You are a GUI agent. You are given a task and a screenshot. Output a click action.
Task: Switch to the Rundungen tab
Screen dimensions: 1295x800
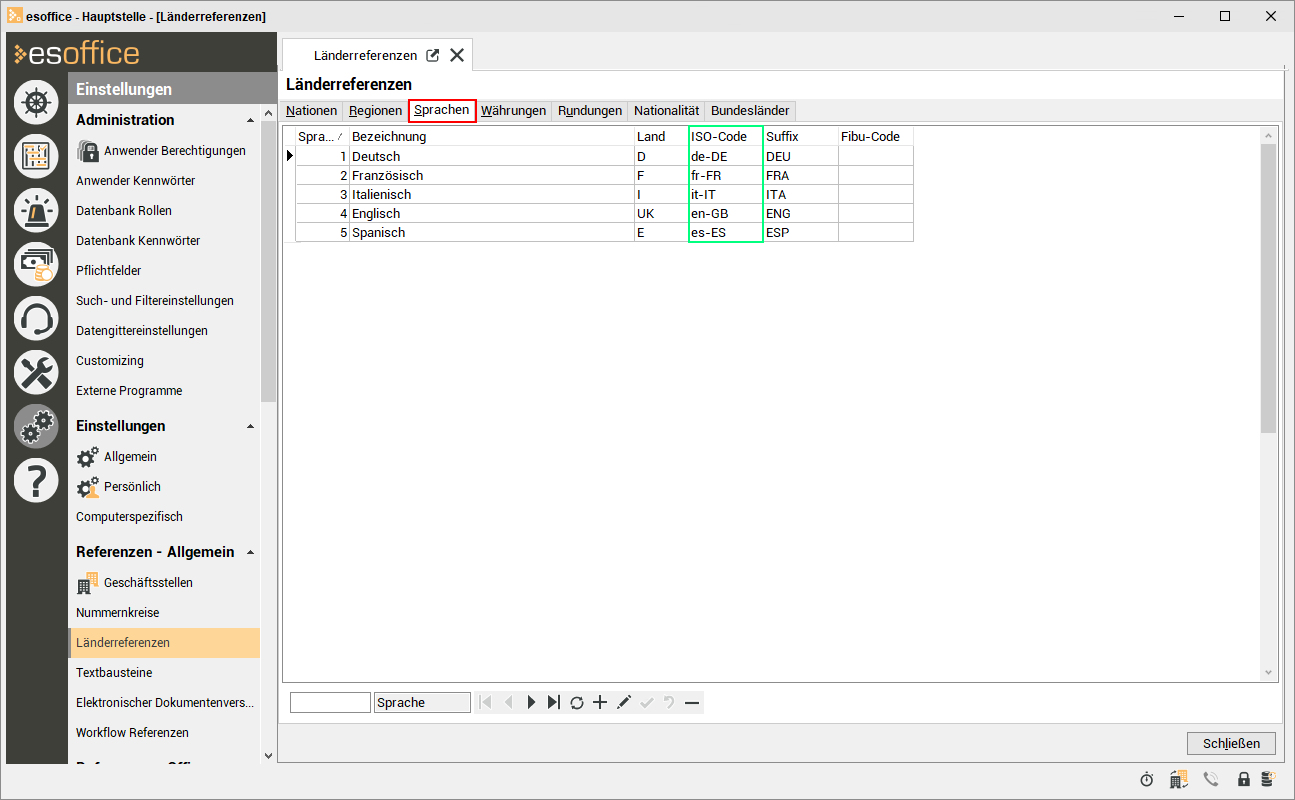click(590, 111)
